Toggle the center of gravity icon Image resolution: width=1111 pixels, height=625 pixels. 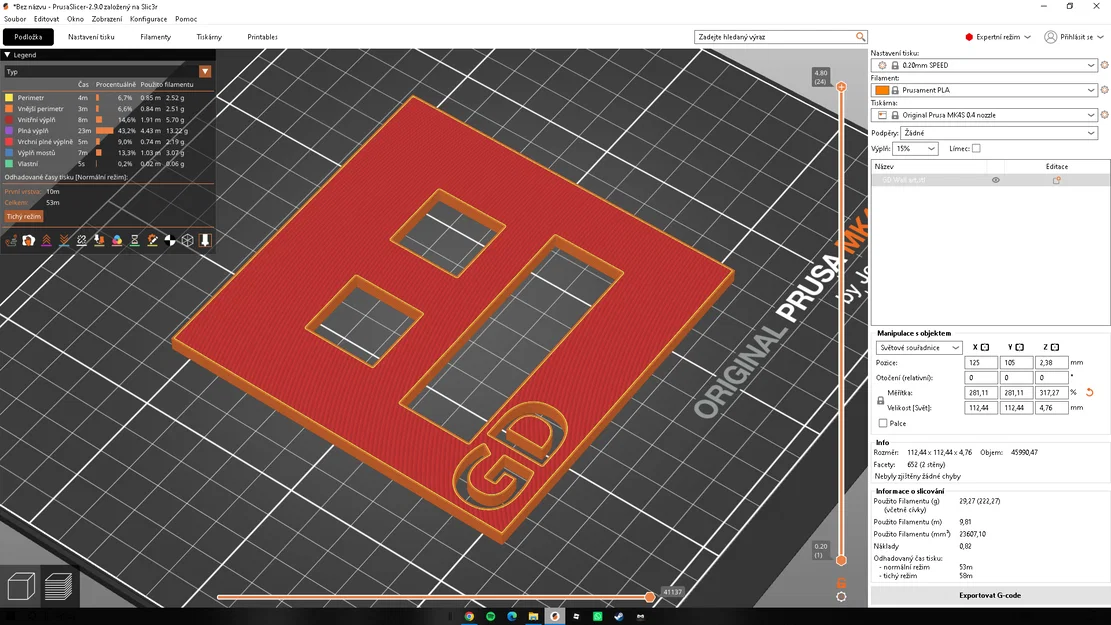[x=170, y=240]
